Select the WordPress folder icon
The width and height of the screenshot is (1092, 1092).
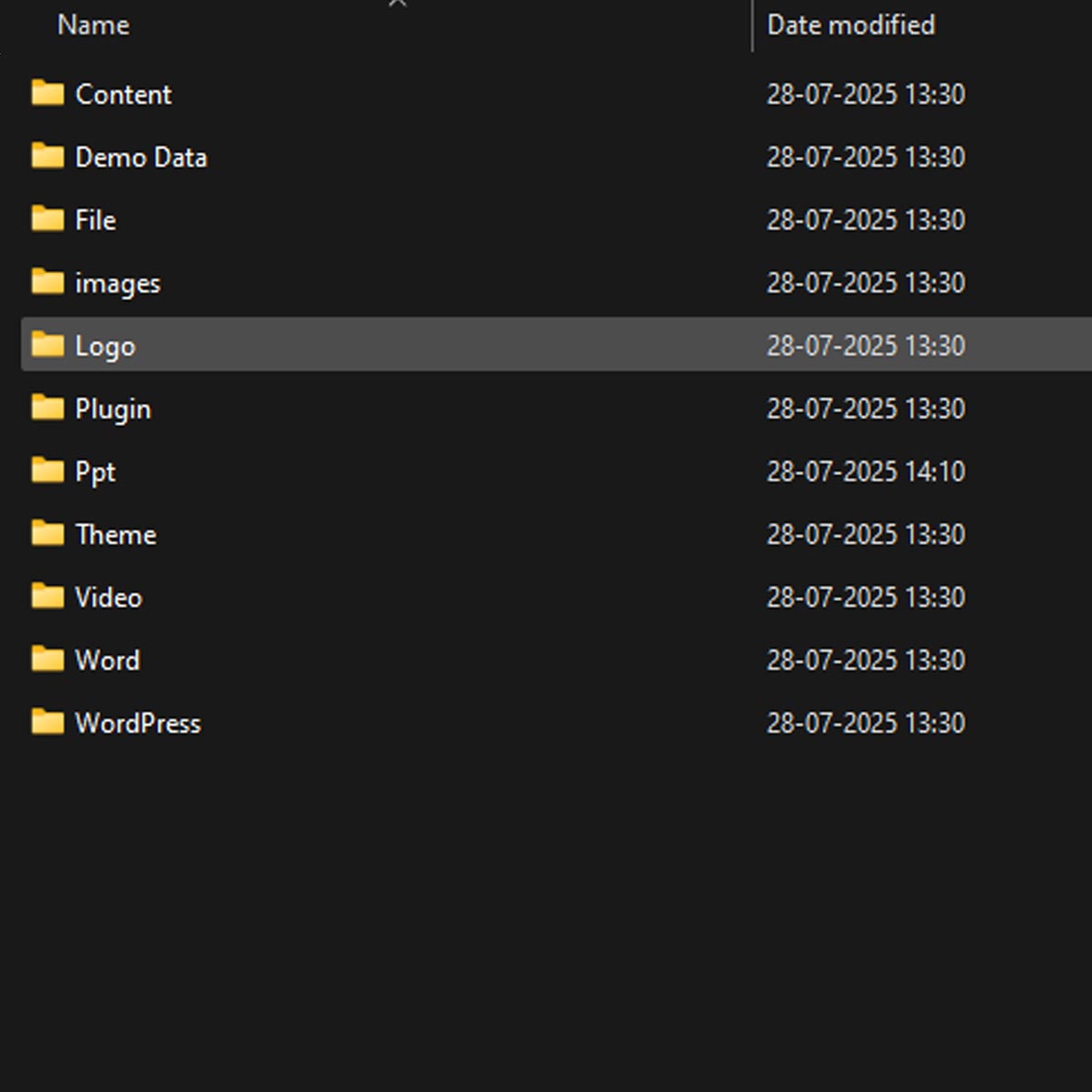pos(47,721)
